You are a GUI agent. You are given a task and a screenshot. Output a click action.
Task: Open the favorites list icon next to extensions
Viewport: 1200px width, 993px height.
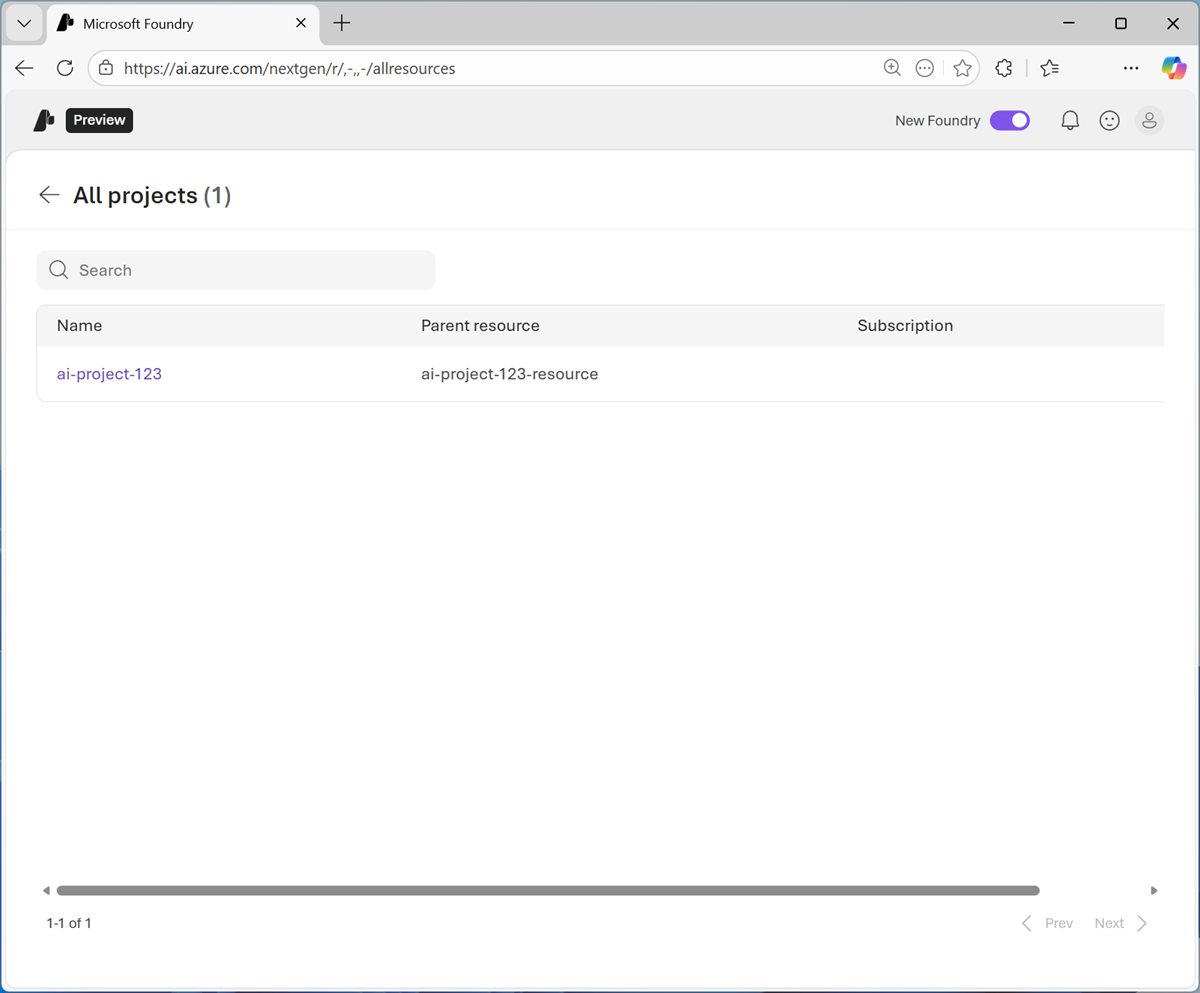[x=1049, y=68]
